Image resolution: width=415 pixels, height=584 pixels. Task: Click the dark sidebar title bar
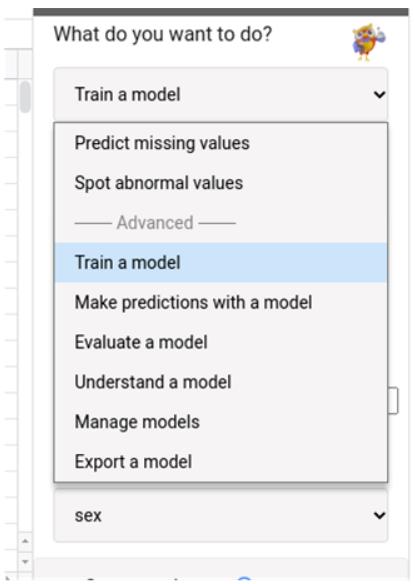221,12
